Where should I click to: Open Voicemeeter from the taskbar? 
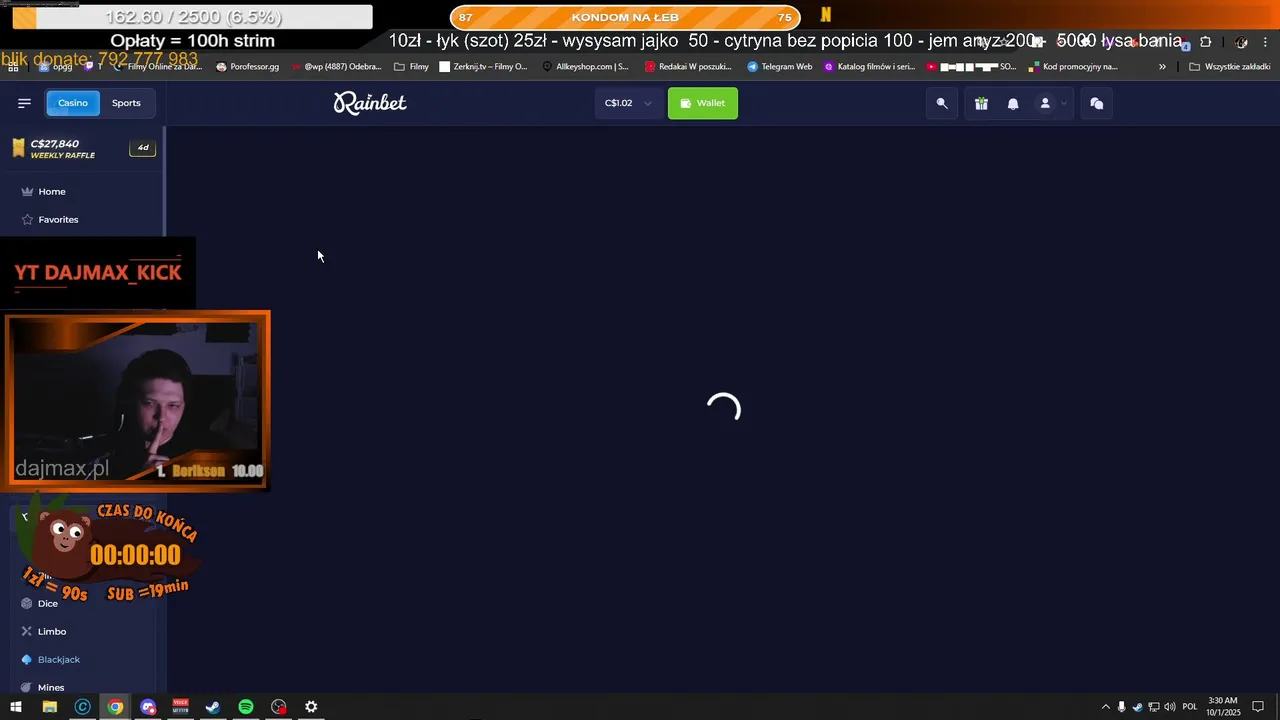180,707
